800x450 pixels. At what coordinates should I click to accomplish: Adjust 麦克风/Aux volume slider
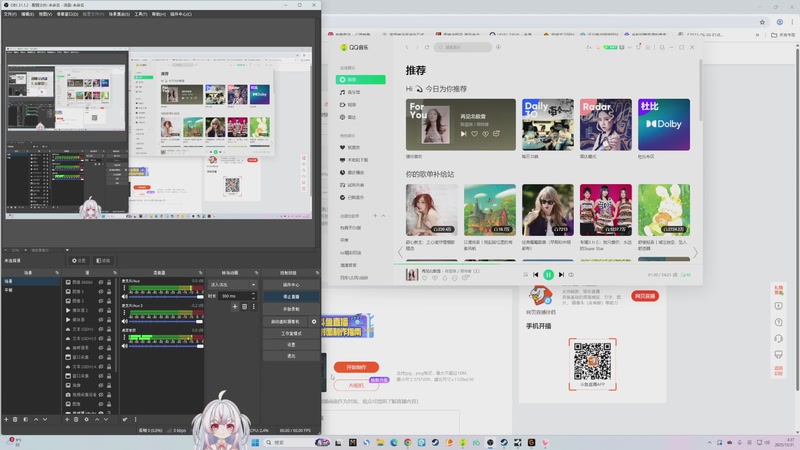coord(166,296)
